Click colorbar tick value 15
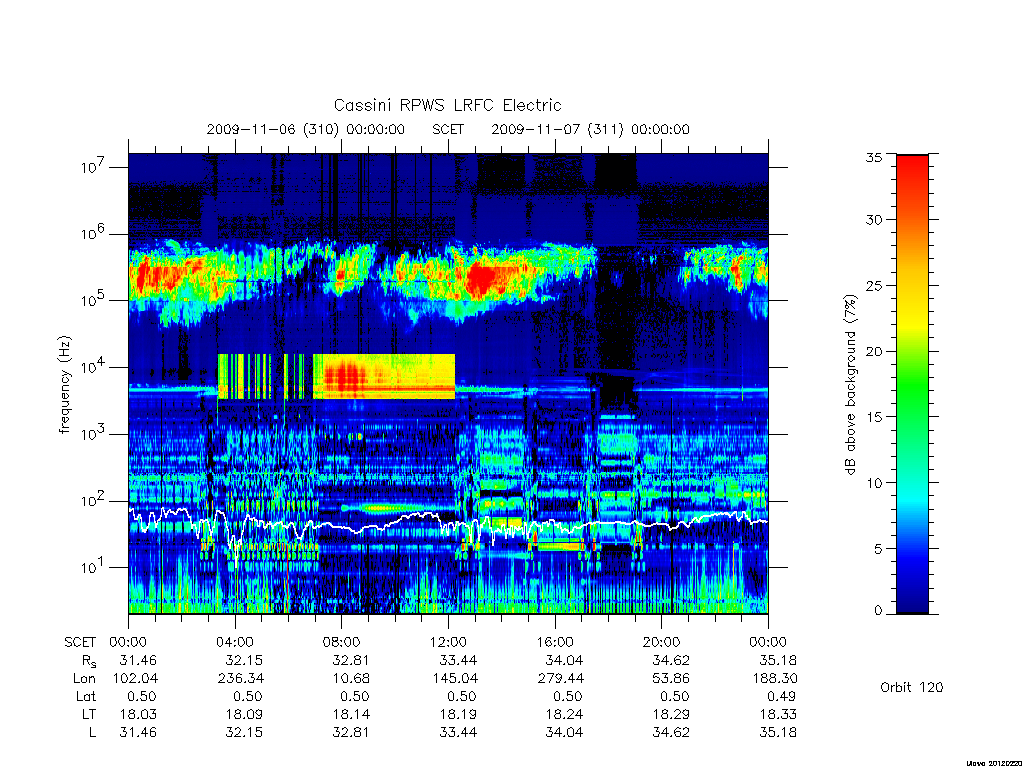1024x768 pixels. click(x=874, y=417)
